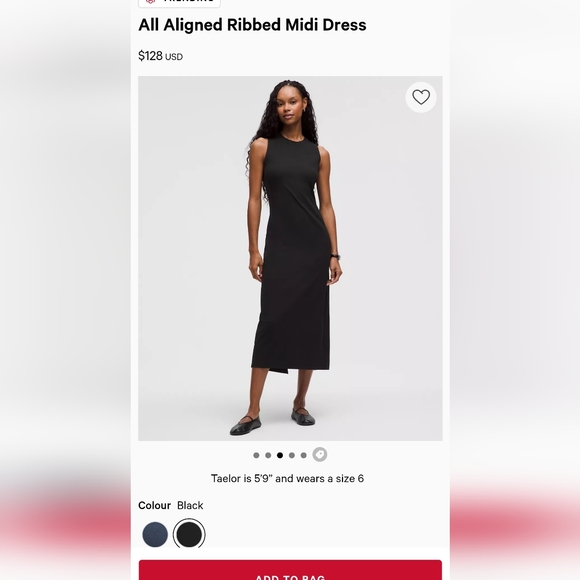Choose the navy blue colour swatch
Viewport: 580px width, 580px height.
[x=155, y=534]
